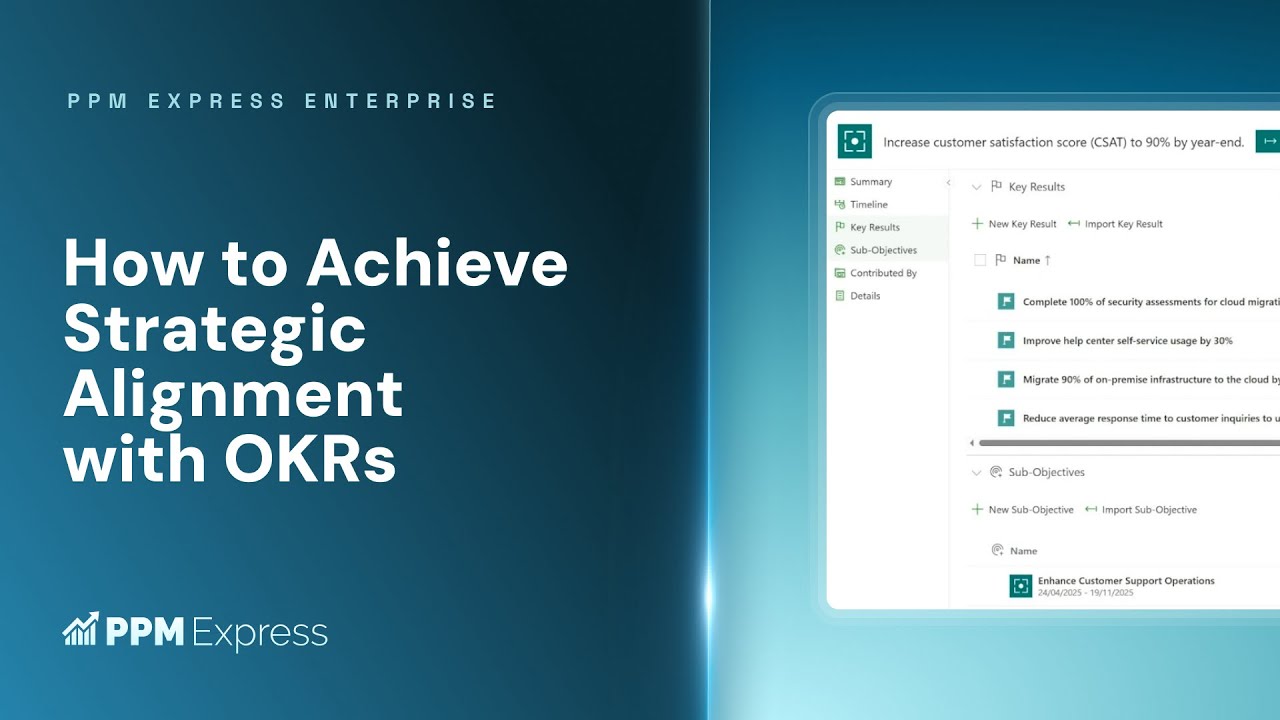
Task: Click the flag icon in the key results Name header
Action: coord(1001,260)
